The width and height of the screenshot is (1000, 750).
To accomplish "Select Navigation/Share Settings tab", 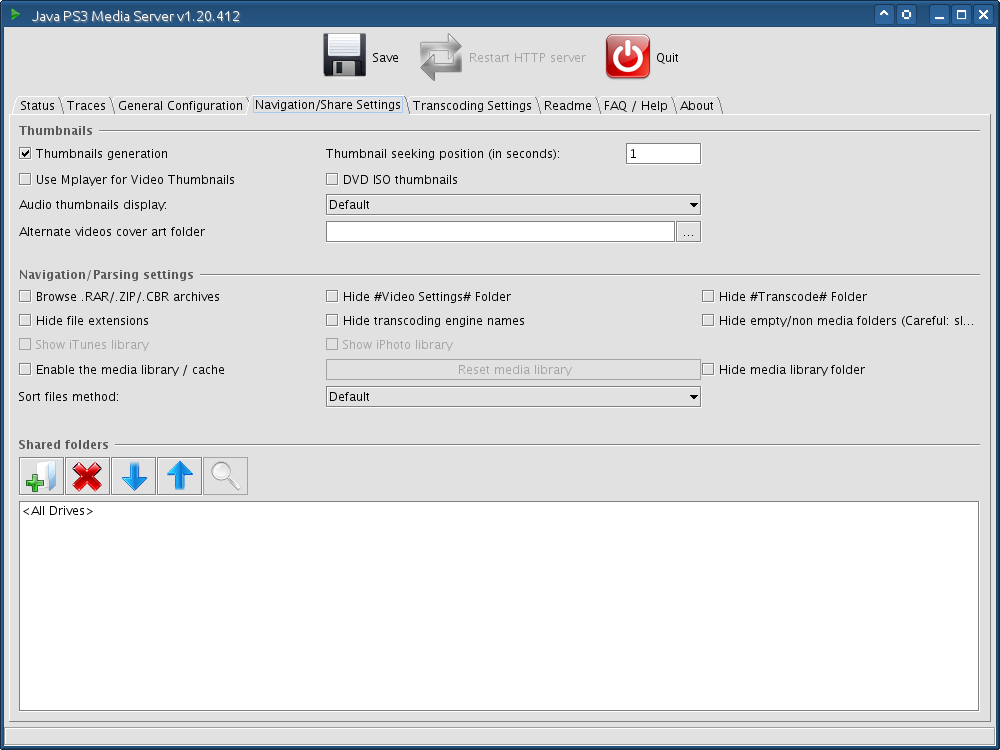I will tap(328, 105).
